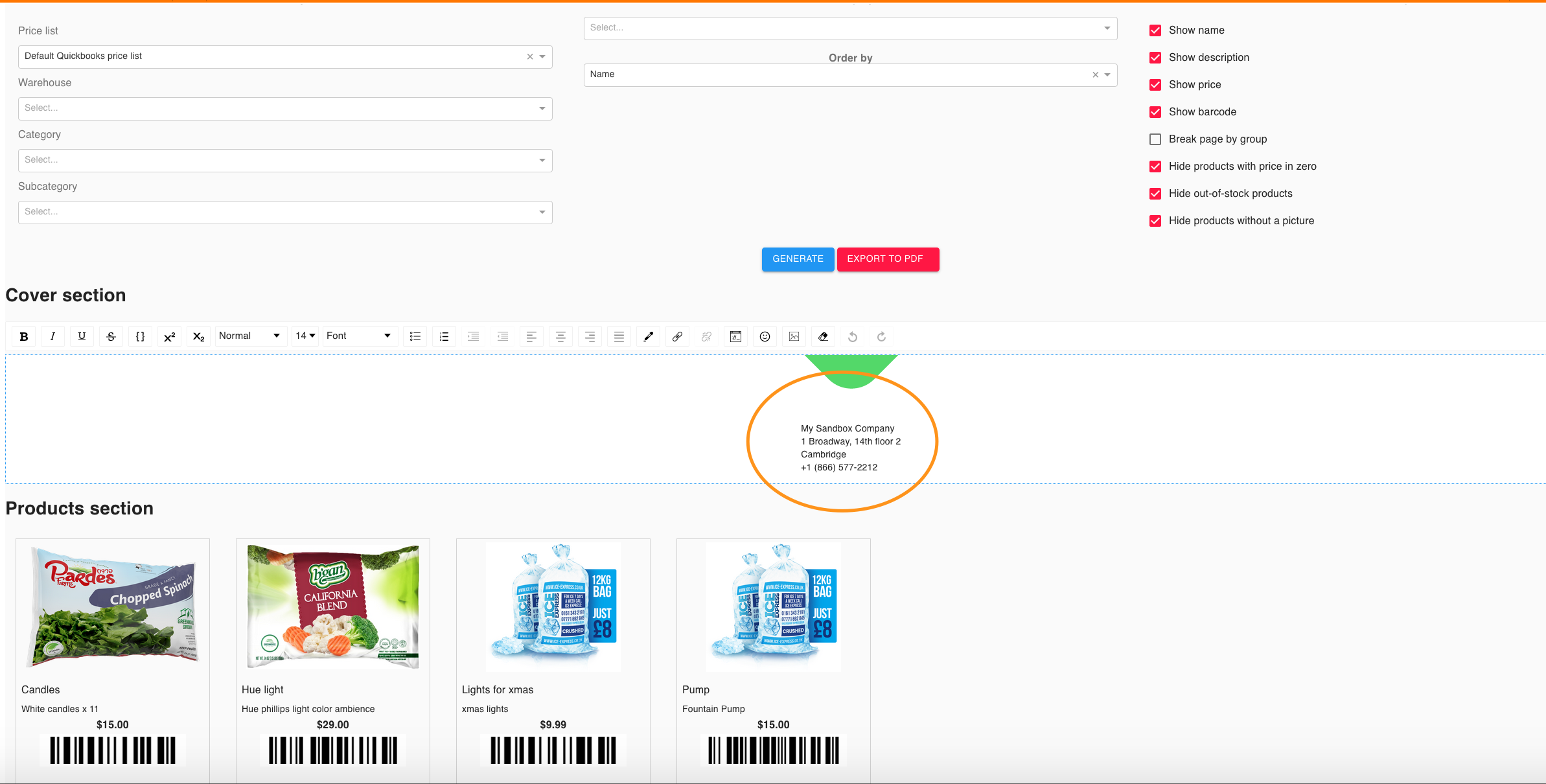
Task: Toggle bold formatting in cover editor
Action: (x=24, y=336)
